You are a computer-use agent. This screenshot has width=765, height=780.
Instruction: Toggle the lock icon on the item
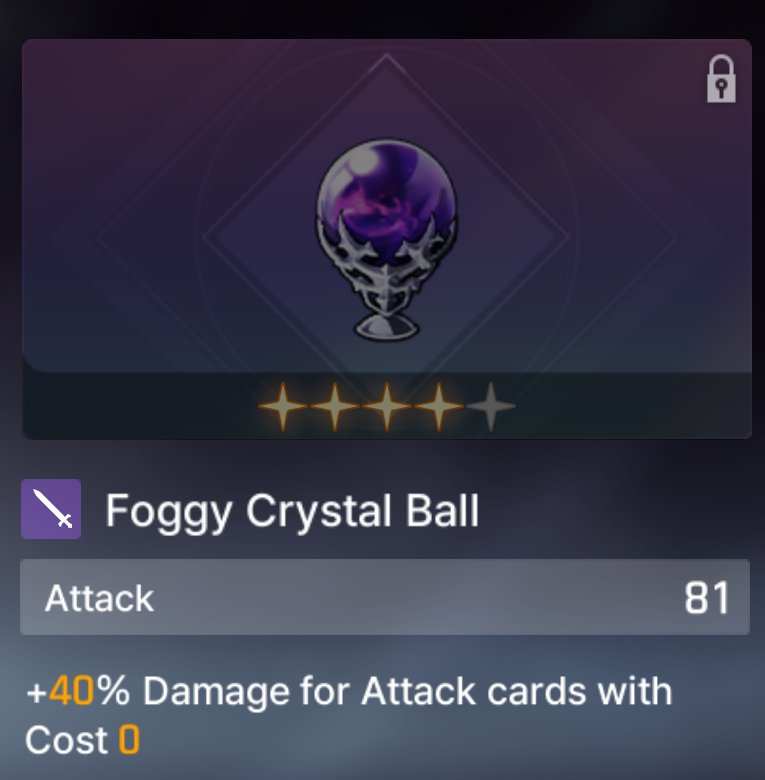click(721, 79)
